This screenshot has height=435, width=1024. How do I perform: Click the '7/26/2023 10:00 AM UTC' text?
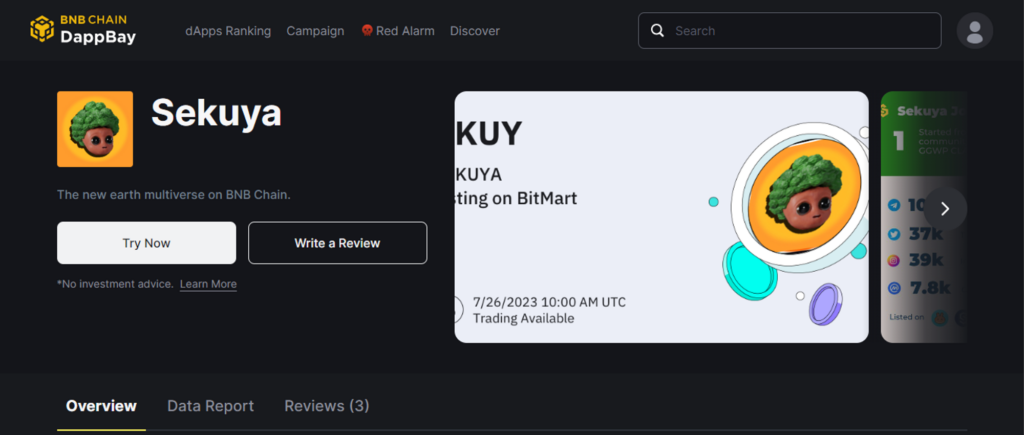(549, 302)
